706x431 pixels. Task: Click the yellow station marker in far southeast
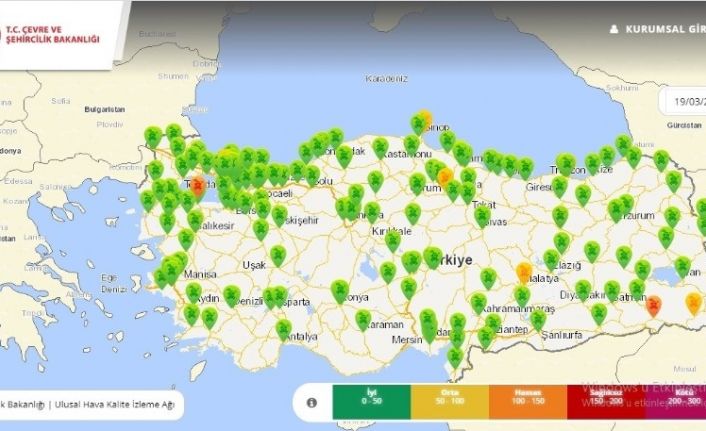[693, 302]
